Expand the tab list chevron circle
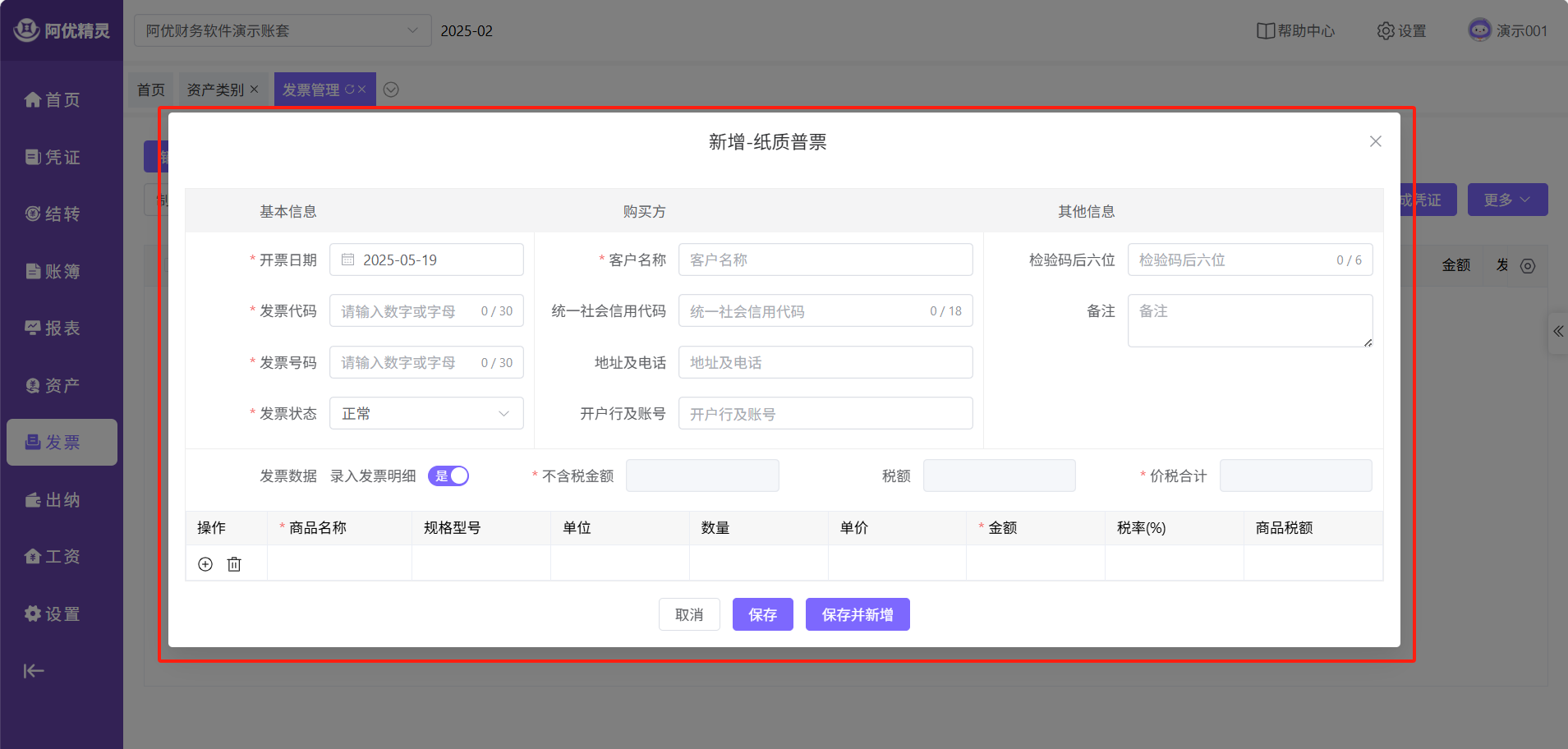Viewport: 1568px width, 749px height. point(391,90)
